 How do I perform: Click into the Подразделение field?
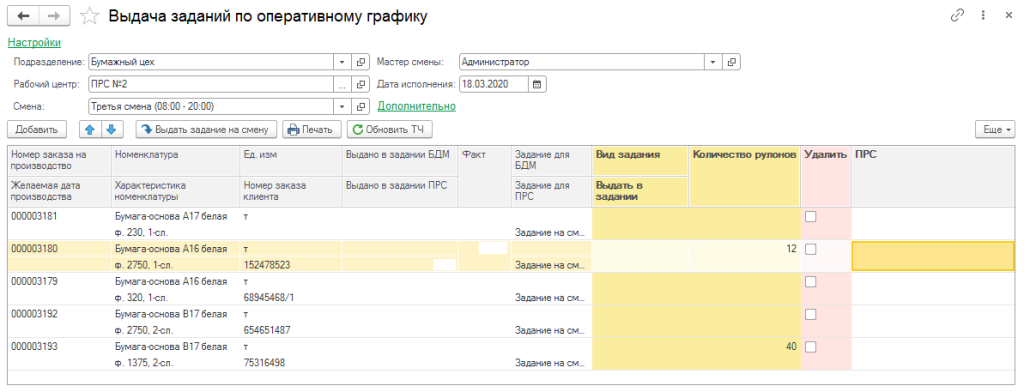click(x=212, y=62)
